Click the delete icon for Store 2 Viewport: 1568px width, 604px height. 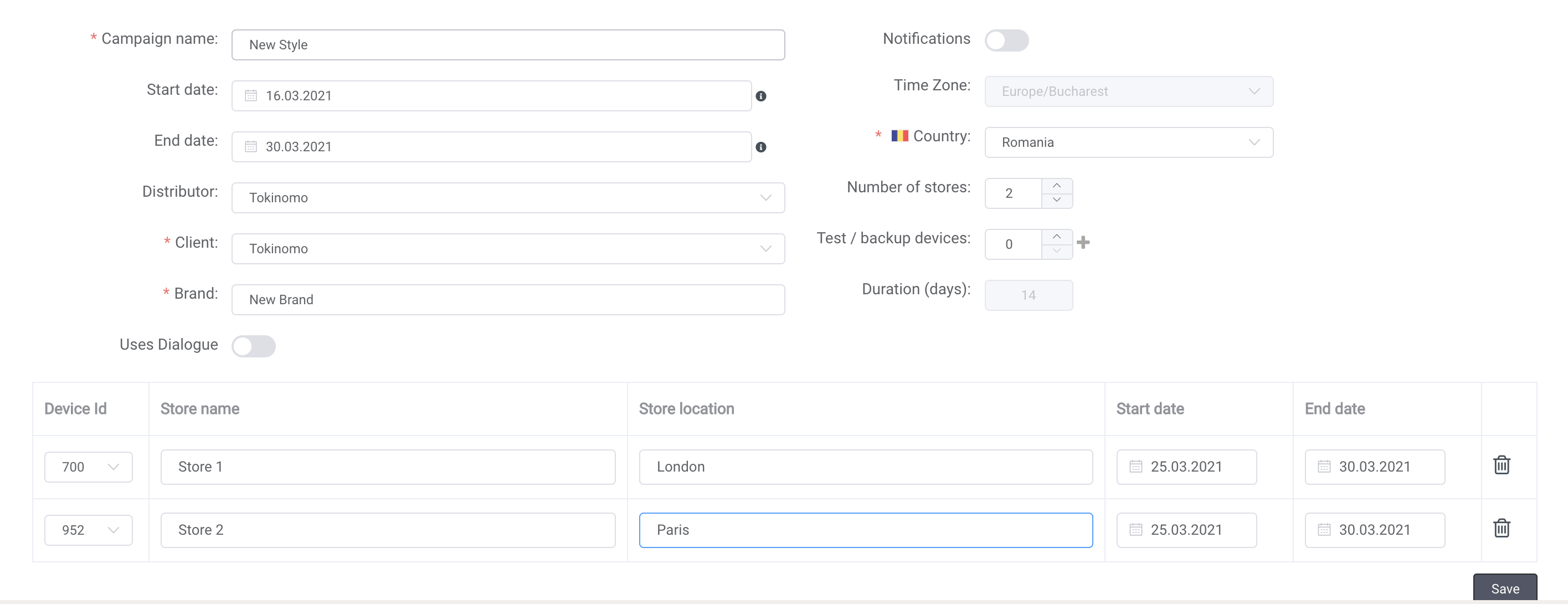(x=1500, y=528)
